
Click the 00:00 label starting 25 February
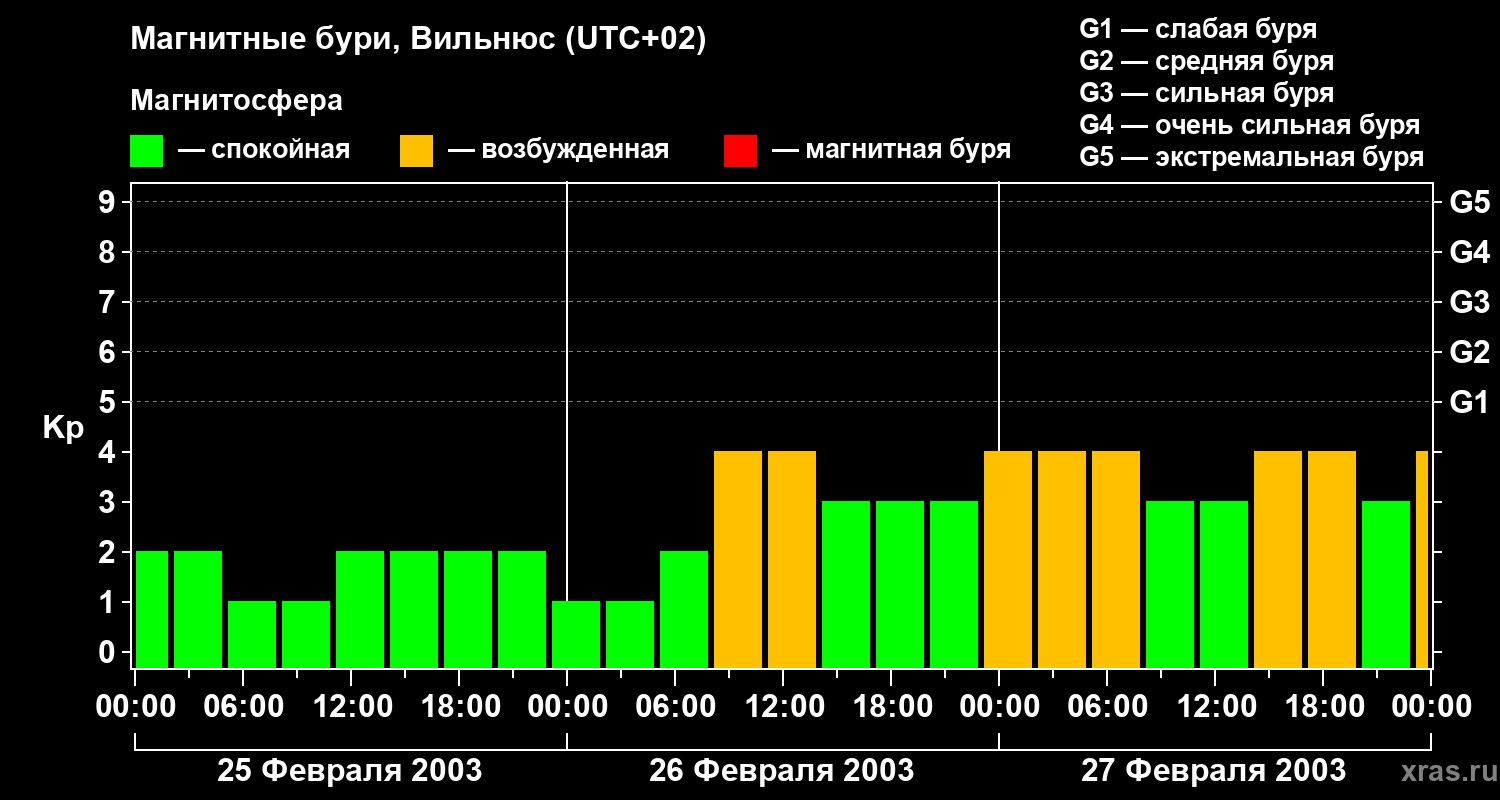[136, 707]
